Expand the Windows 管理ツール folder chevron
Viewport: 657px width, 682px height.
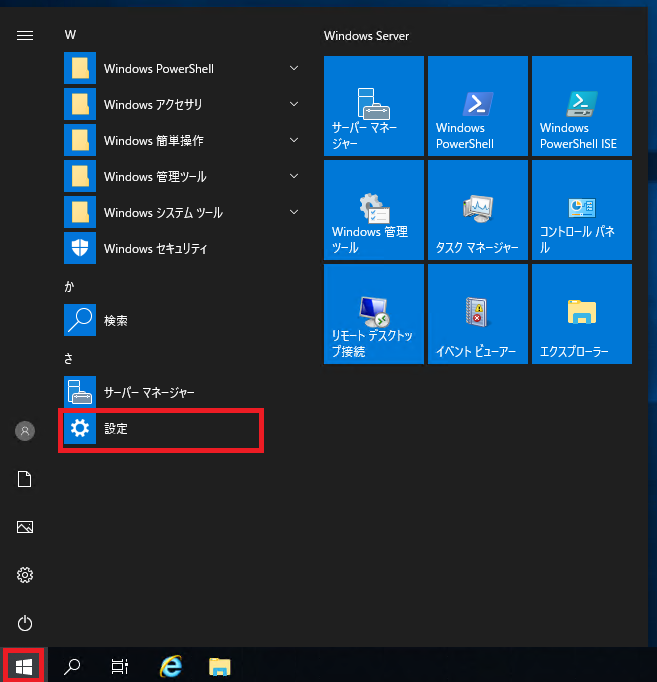coord(294,176)
